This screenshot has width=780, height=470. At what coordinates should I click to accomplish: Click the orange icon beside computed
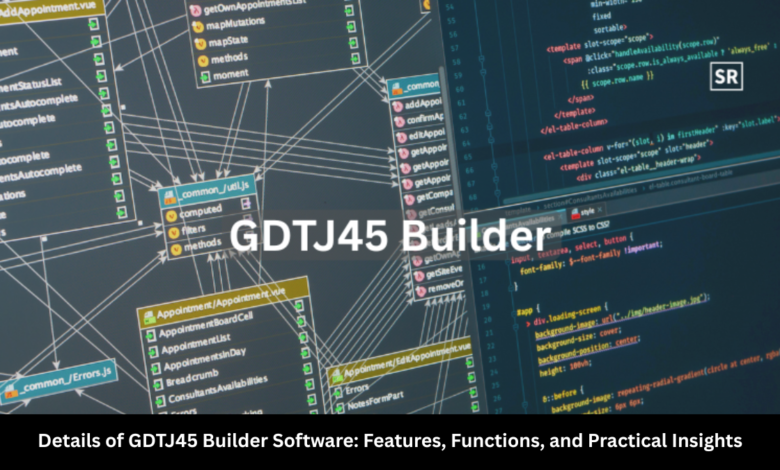(171, 216)
